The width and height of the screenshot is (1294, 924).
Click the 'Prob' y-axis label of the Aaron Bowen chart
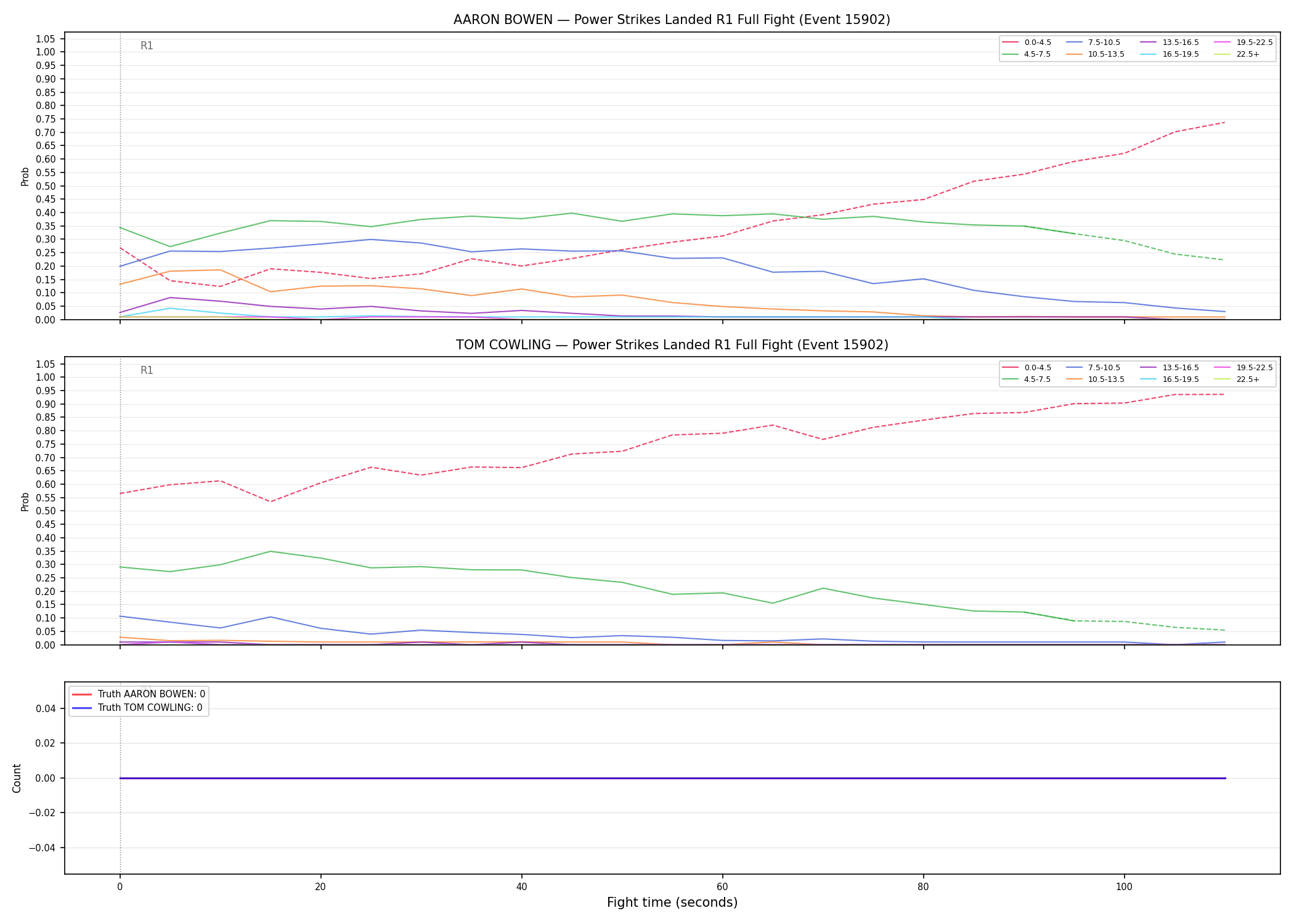[x=25, y=176]
